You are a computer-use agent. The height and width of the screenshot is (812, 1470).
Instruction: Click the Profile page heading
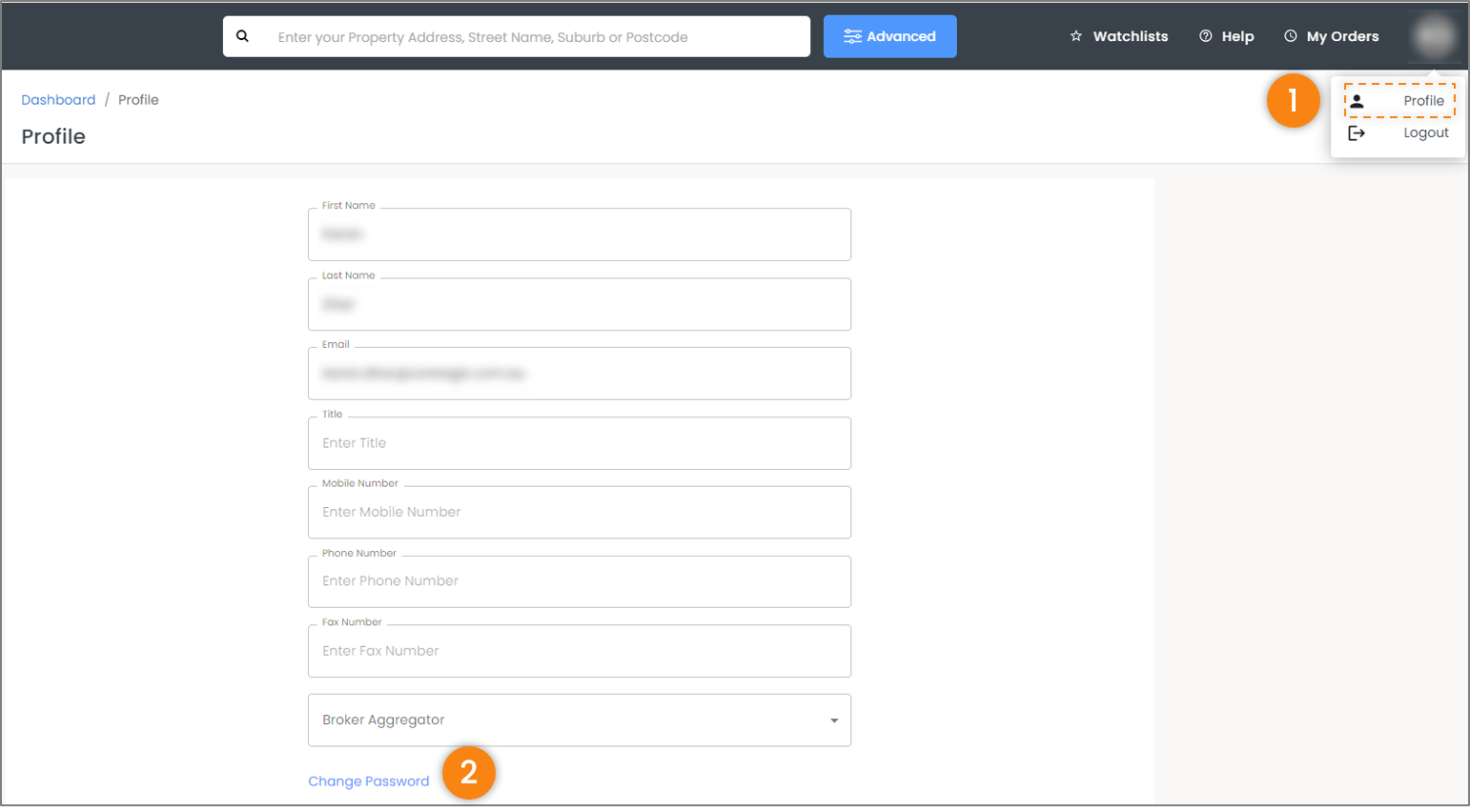[53, 136]
